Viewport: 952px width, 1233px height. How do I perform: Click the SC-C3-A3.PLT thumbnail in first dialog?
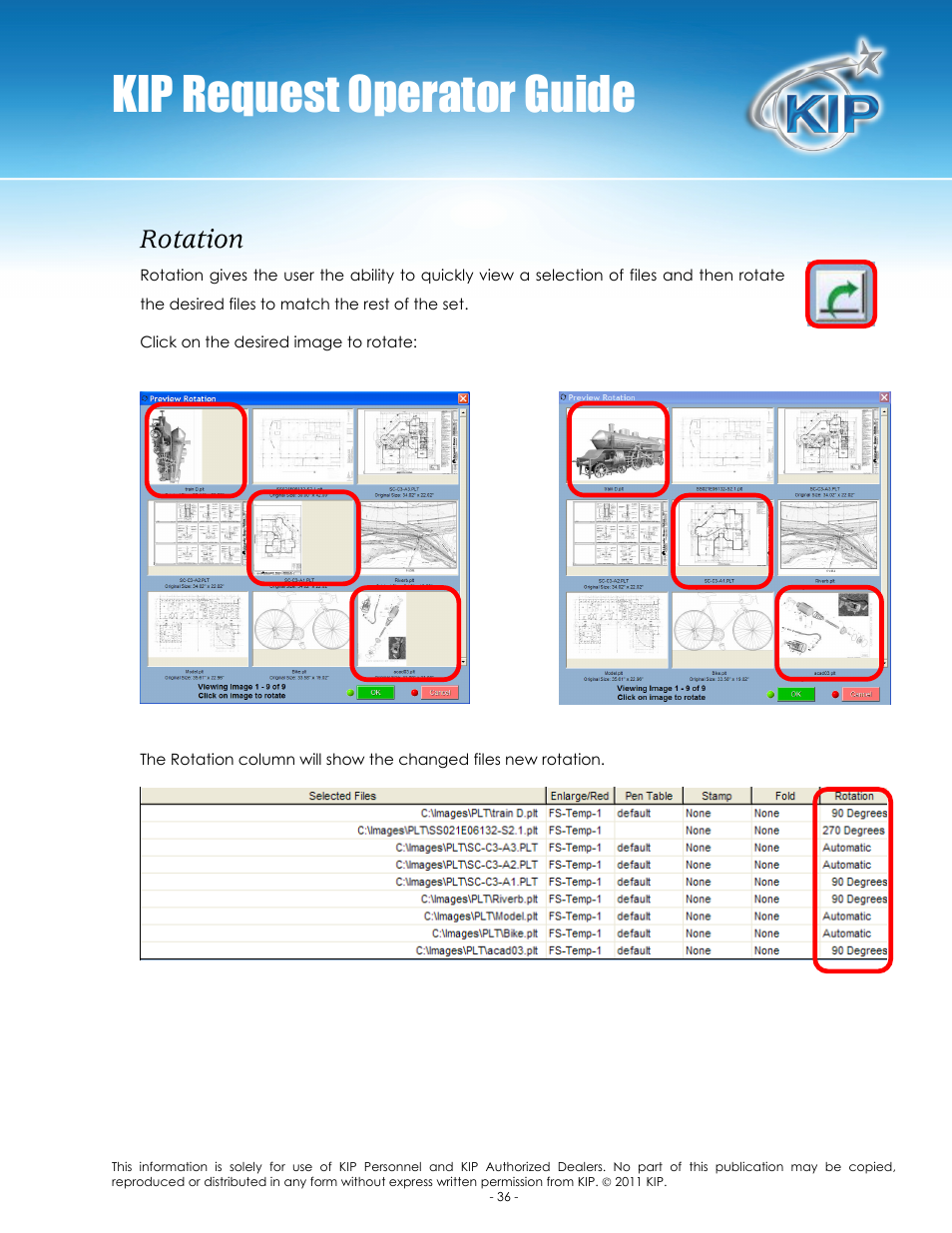(x=406, y=448)
